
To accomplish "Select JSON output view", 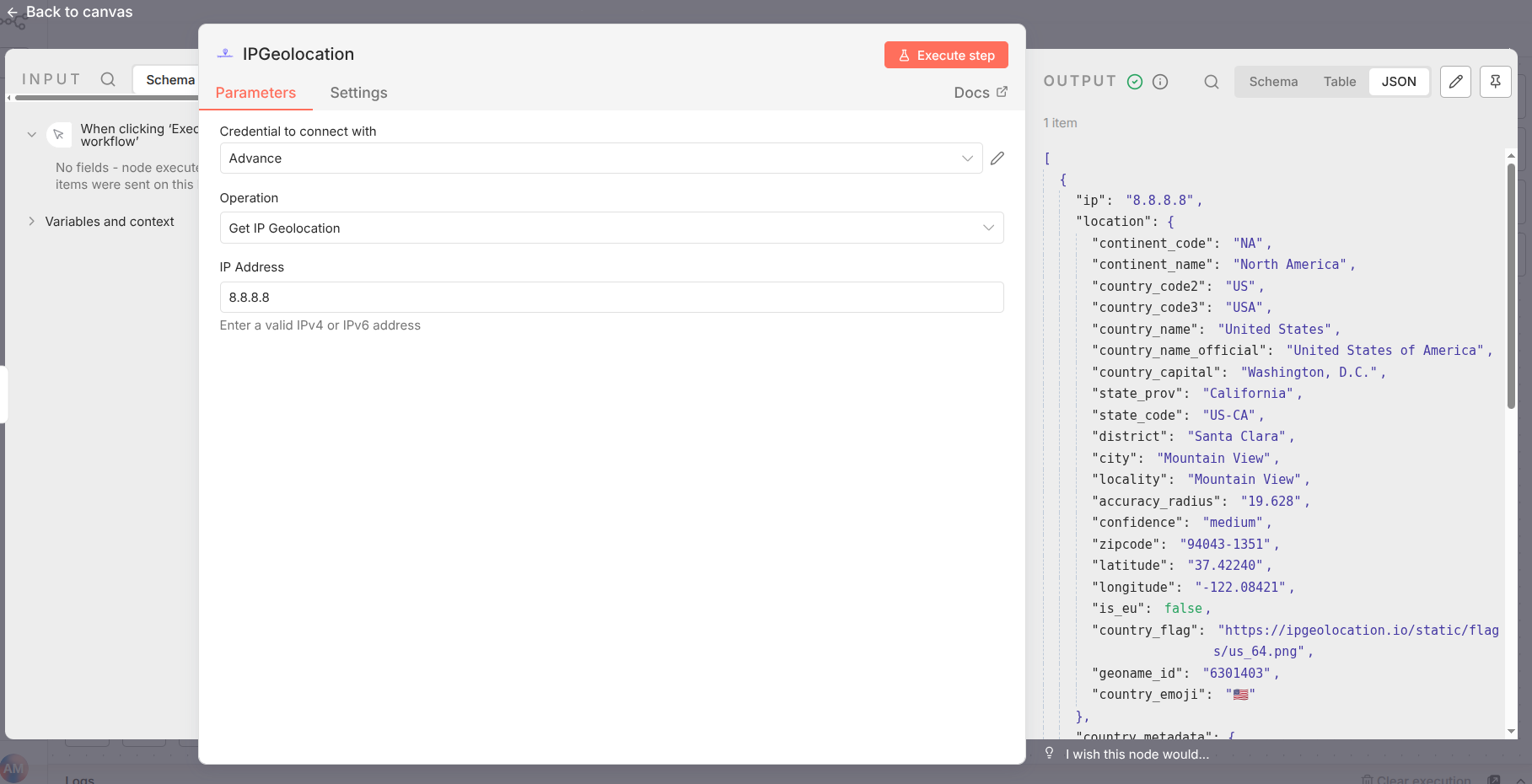I will click(x=1398, y=82).
